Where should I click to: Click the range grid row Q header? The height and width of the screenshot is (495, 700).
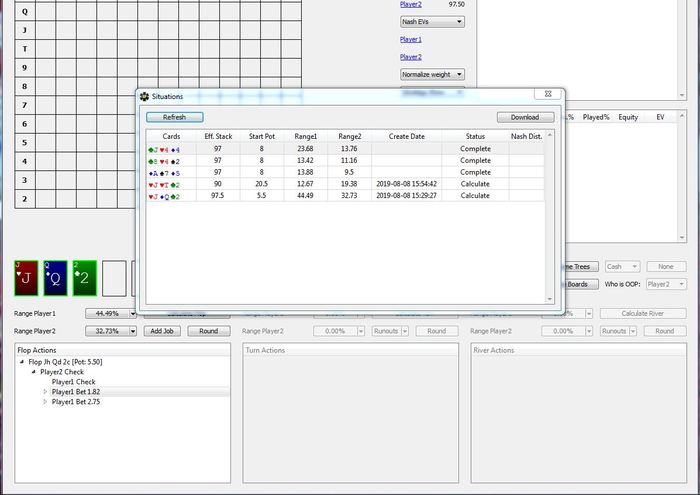pyautogui.click(x=25, y=12)
